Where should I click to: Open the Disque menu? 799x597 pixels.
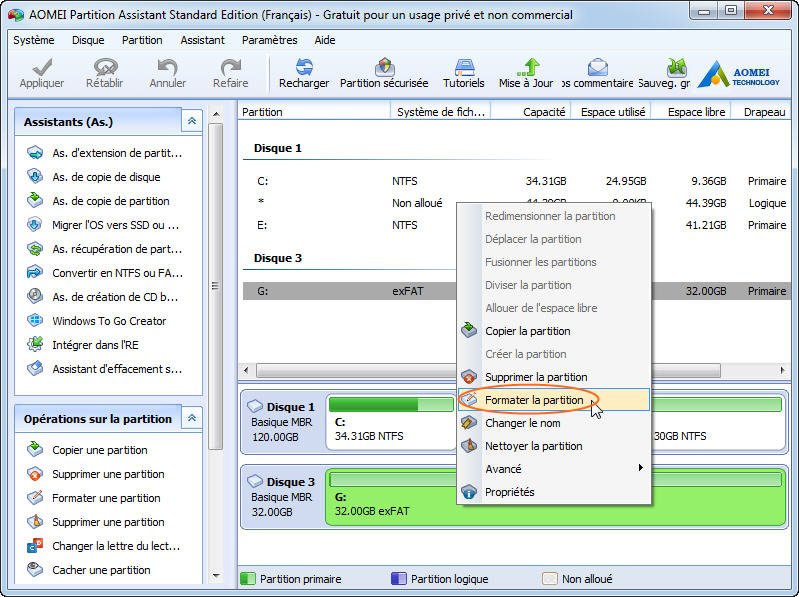88,40
